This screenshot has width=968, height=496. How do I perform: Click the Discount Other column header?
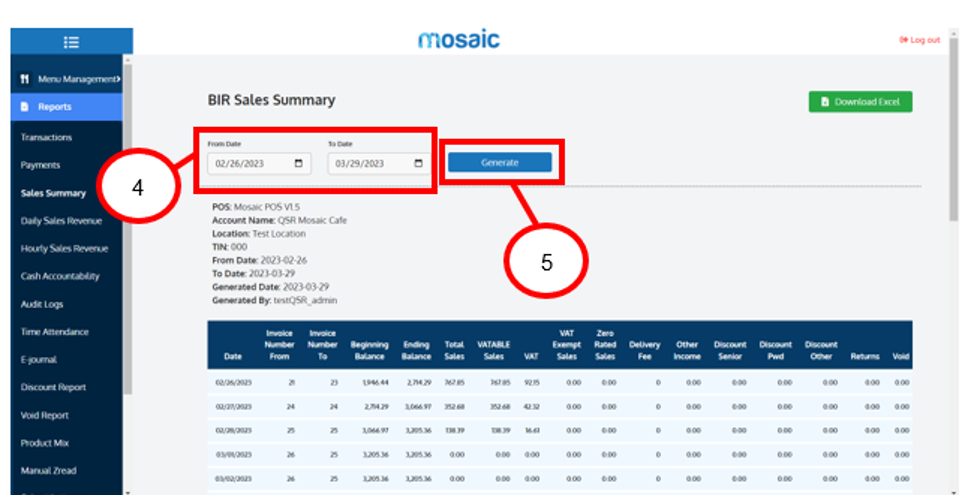click(x=821, y=350)
